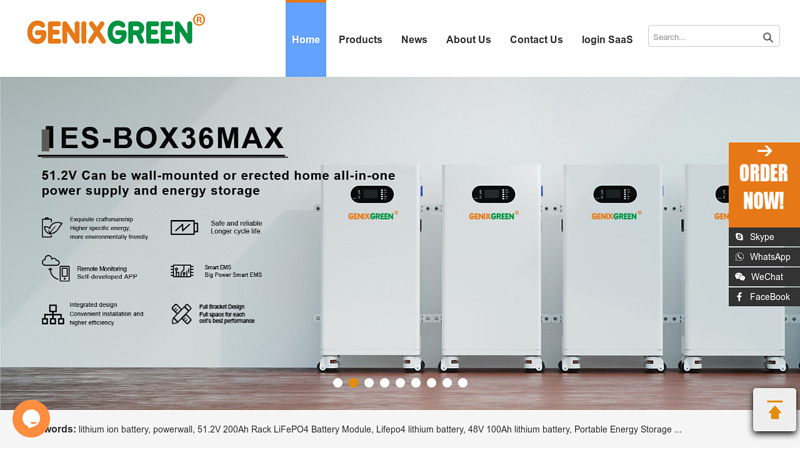The height and width of the screenshot is (450, 800).
Task: Click 'Portable Energy Storage' keyword
Action: (x=623, y=430)
